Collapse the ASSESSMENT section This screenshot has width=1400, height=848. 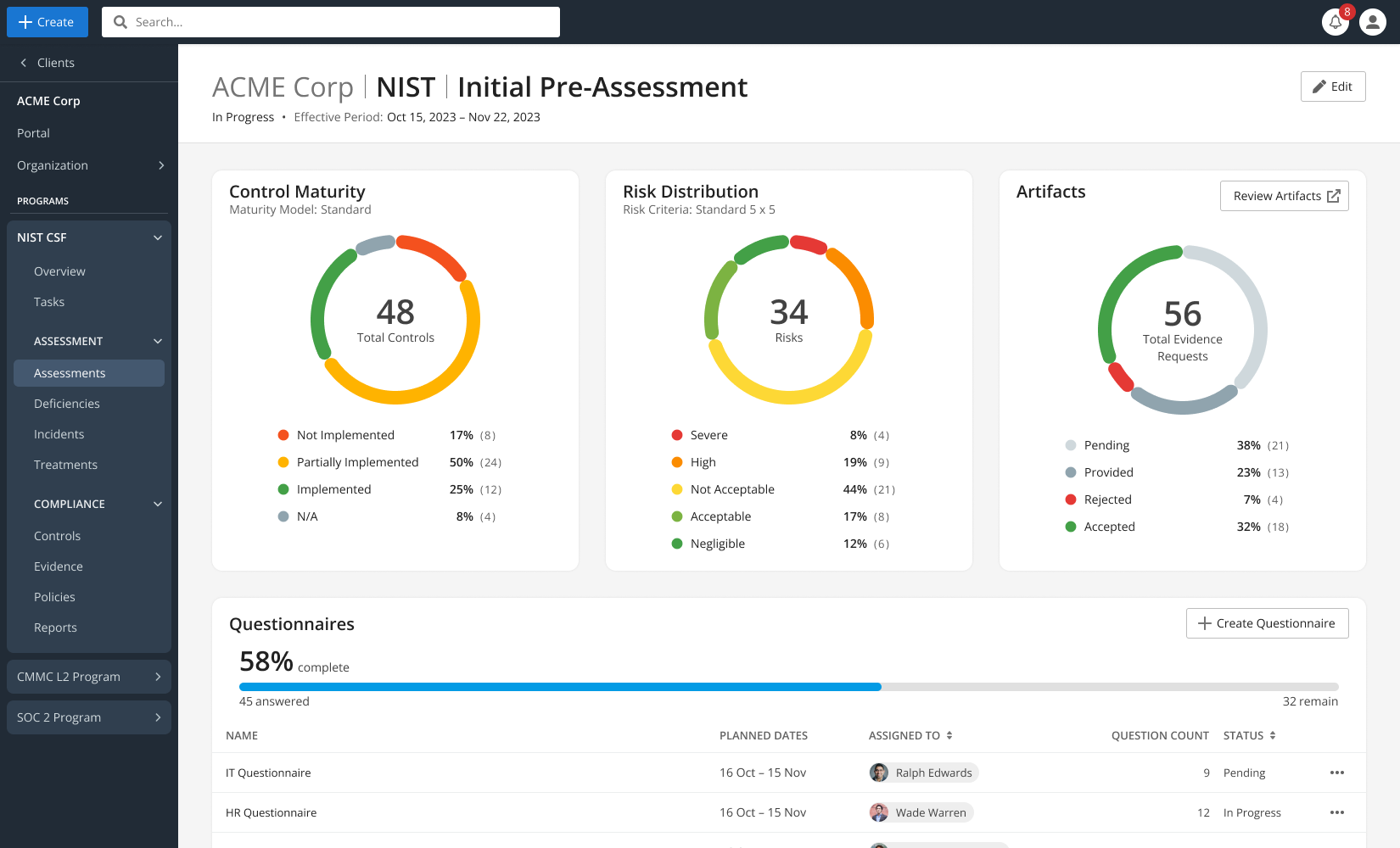[x=158, y=341]
